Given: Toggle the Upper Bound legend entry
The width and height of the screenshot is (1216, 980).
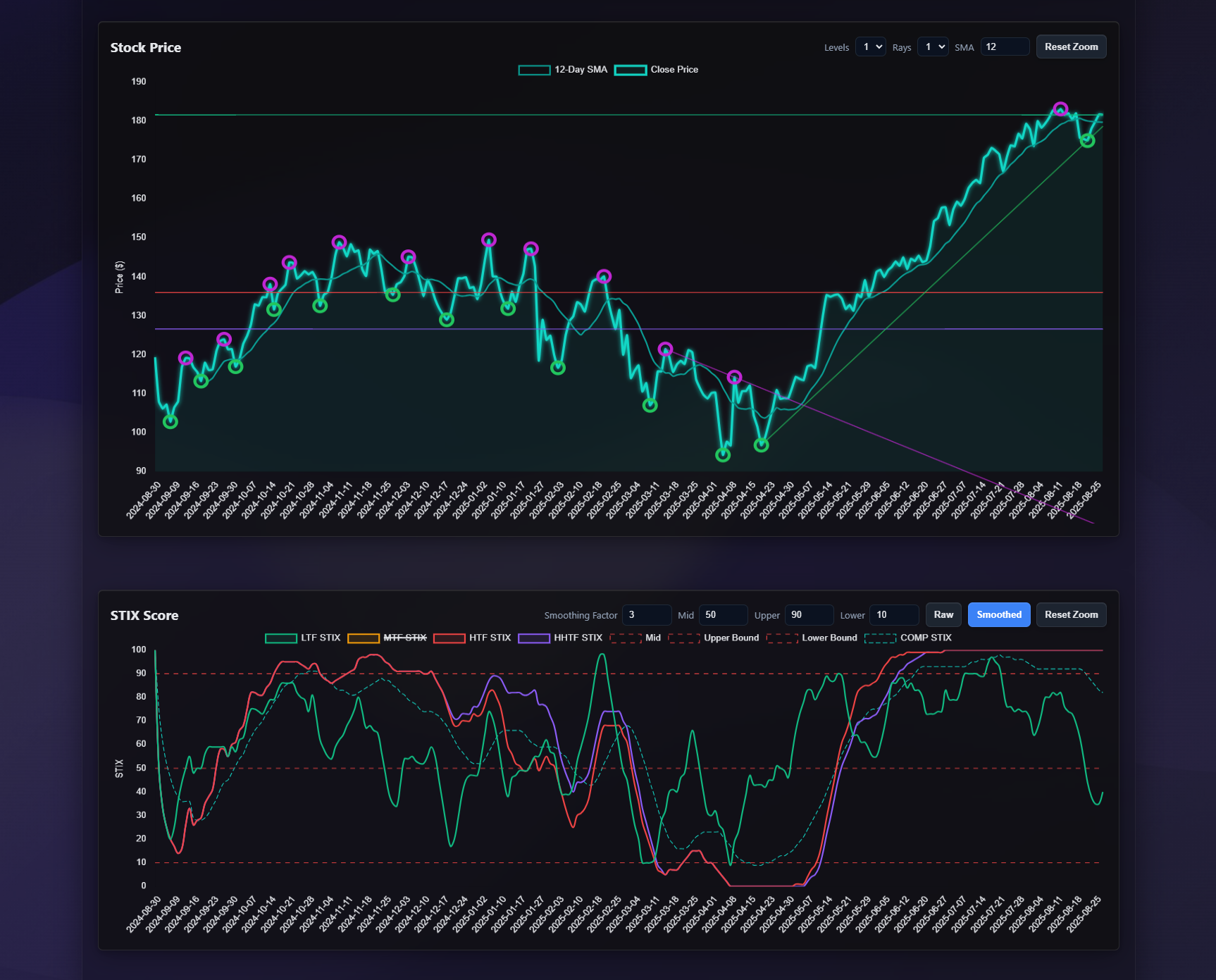Looking at the screenshot, I should (x=714, y=638).
